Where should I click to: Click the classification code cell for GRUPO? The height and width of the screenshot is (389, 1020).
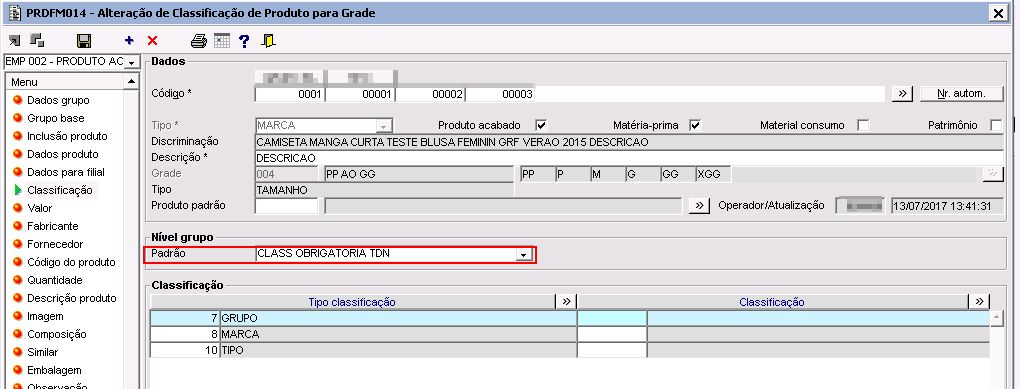612,318
